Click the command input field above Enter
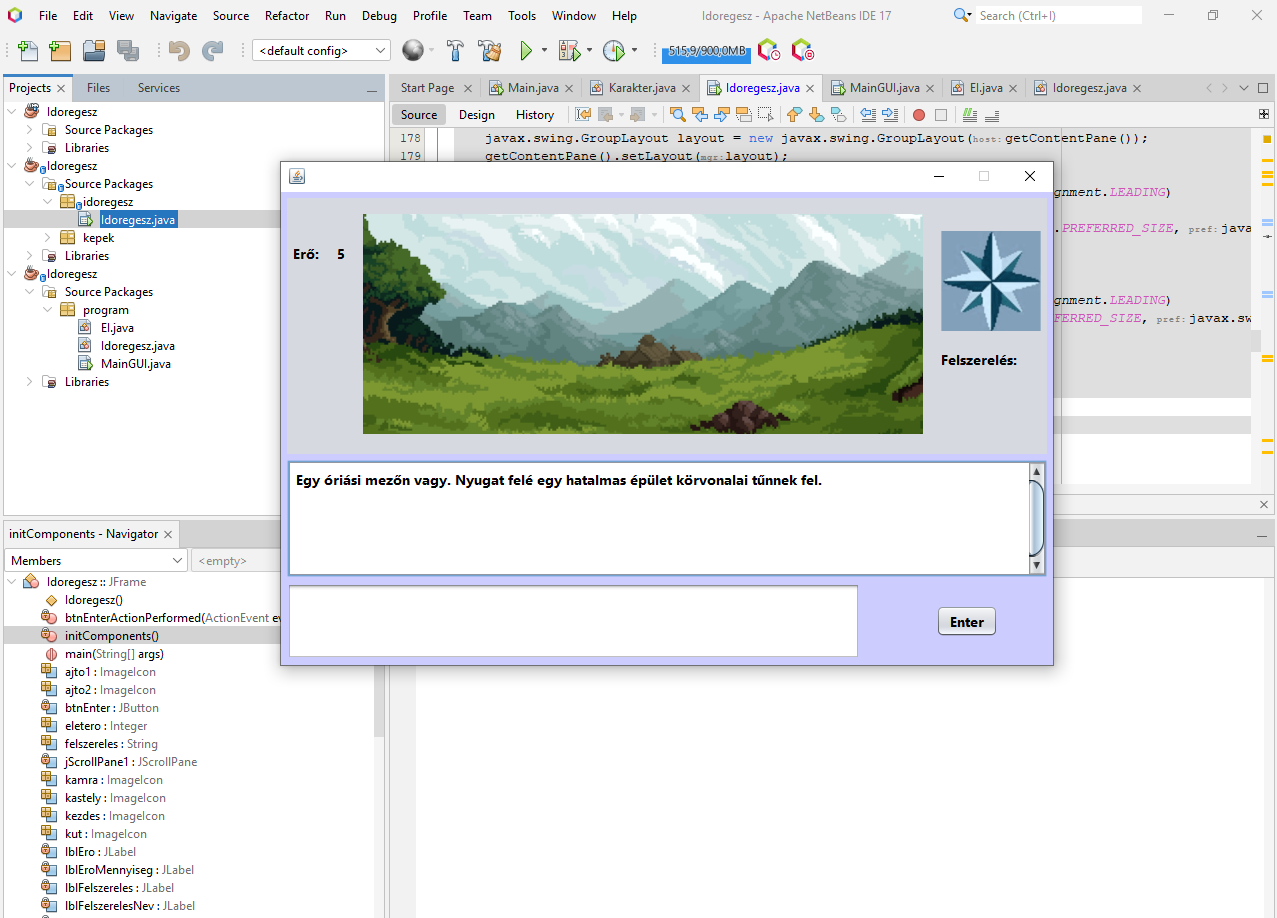Image resolution: width=1277 pixels, height=918 pixels. click(x=573, y=621)
